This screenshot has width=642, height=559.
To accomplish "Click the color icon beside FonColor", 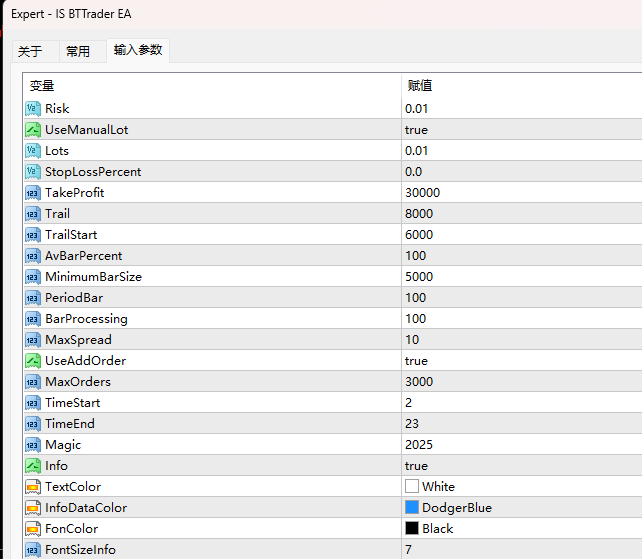I will pos(33,529).
